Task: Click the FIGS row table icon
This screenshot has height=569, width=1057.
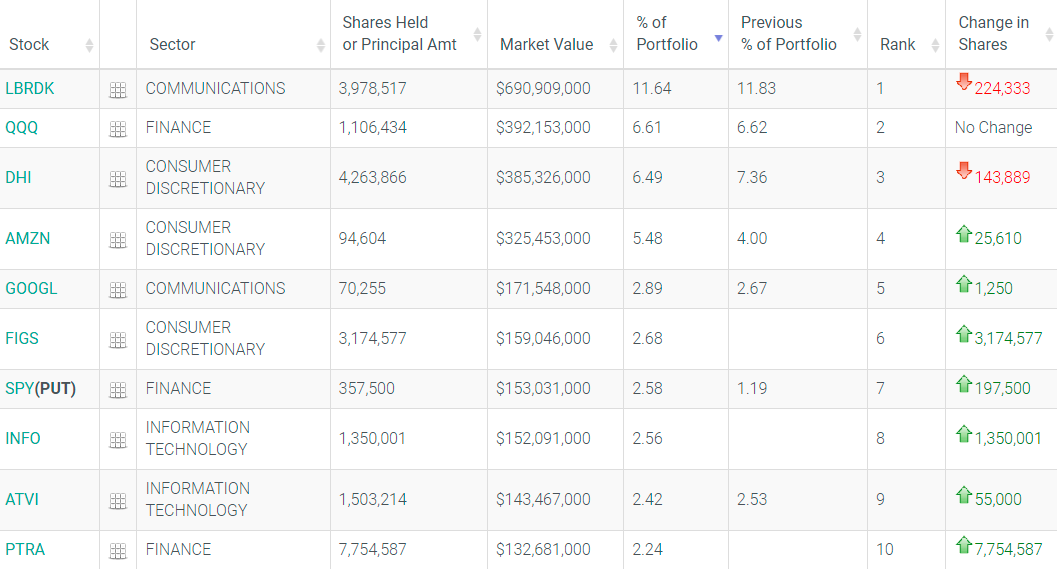Action: pos(118,340)
